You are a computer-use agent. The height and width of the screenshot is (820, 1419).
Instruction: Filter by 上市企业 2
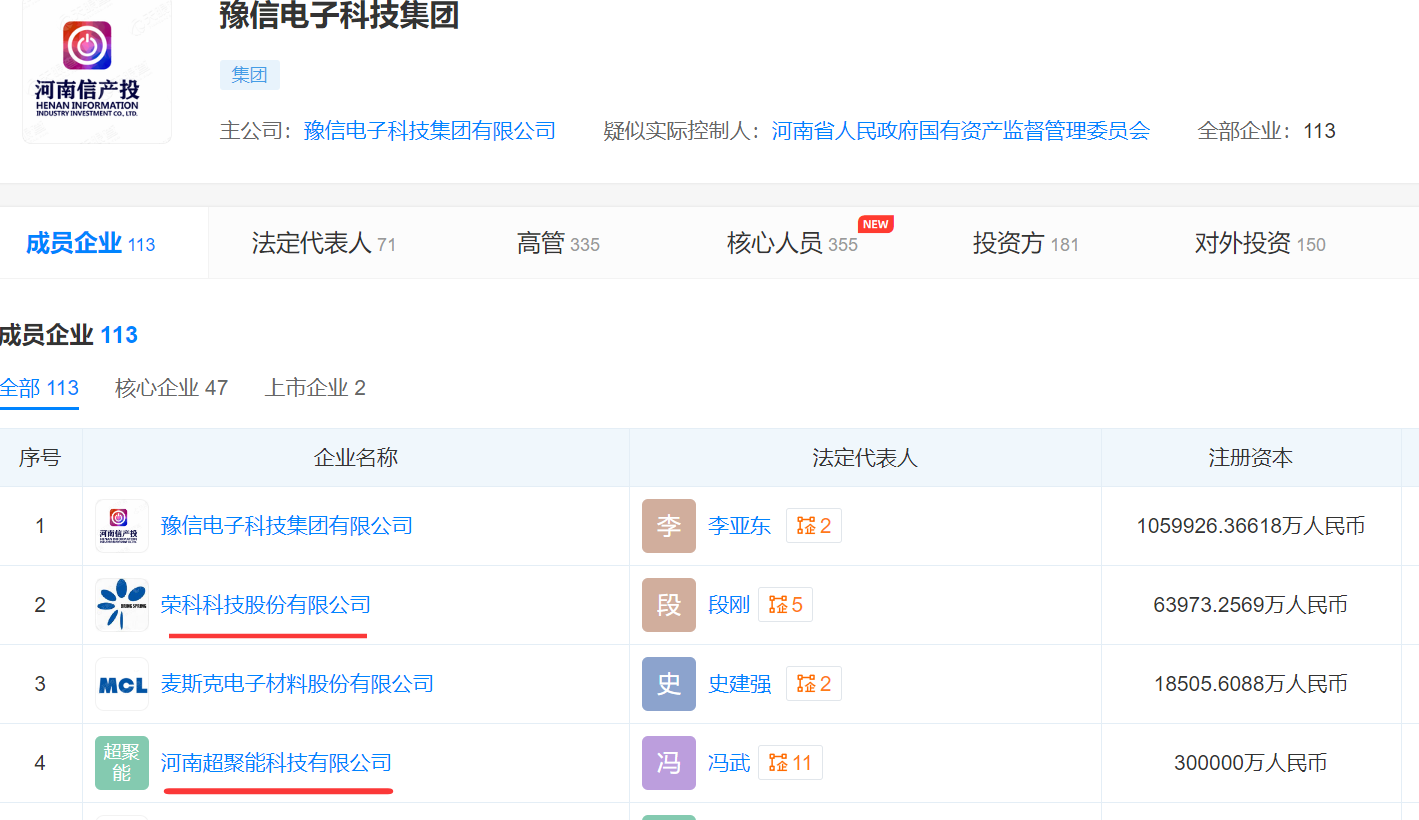pos(315,388)
